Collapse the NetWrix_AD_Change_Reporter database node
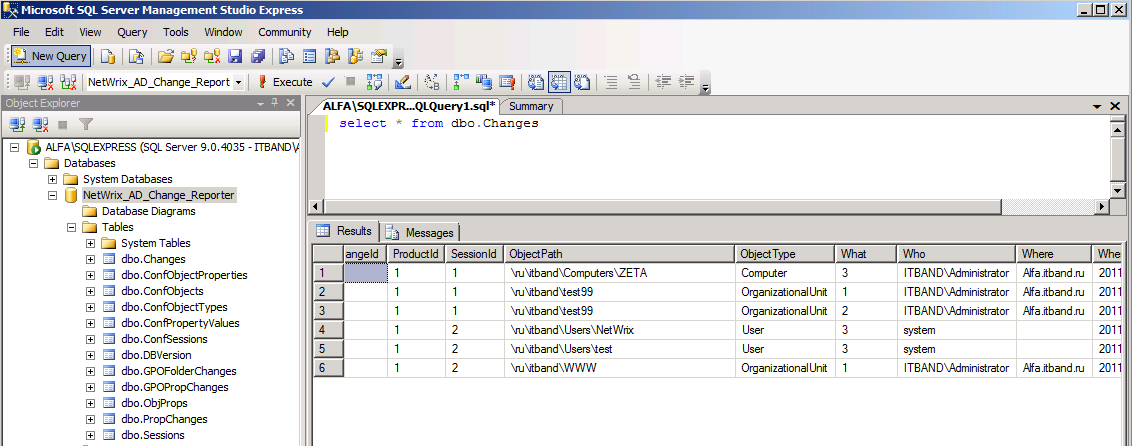This screenshot has width=1132, height=446. (x=52, y=195)
